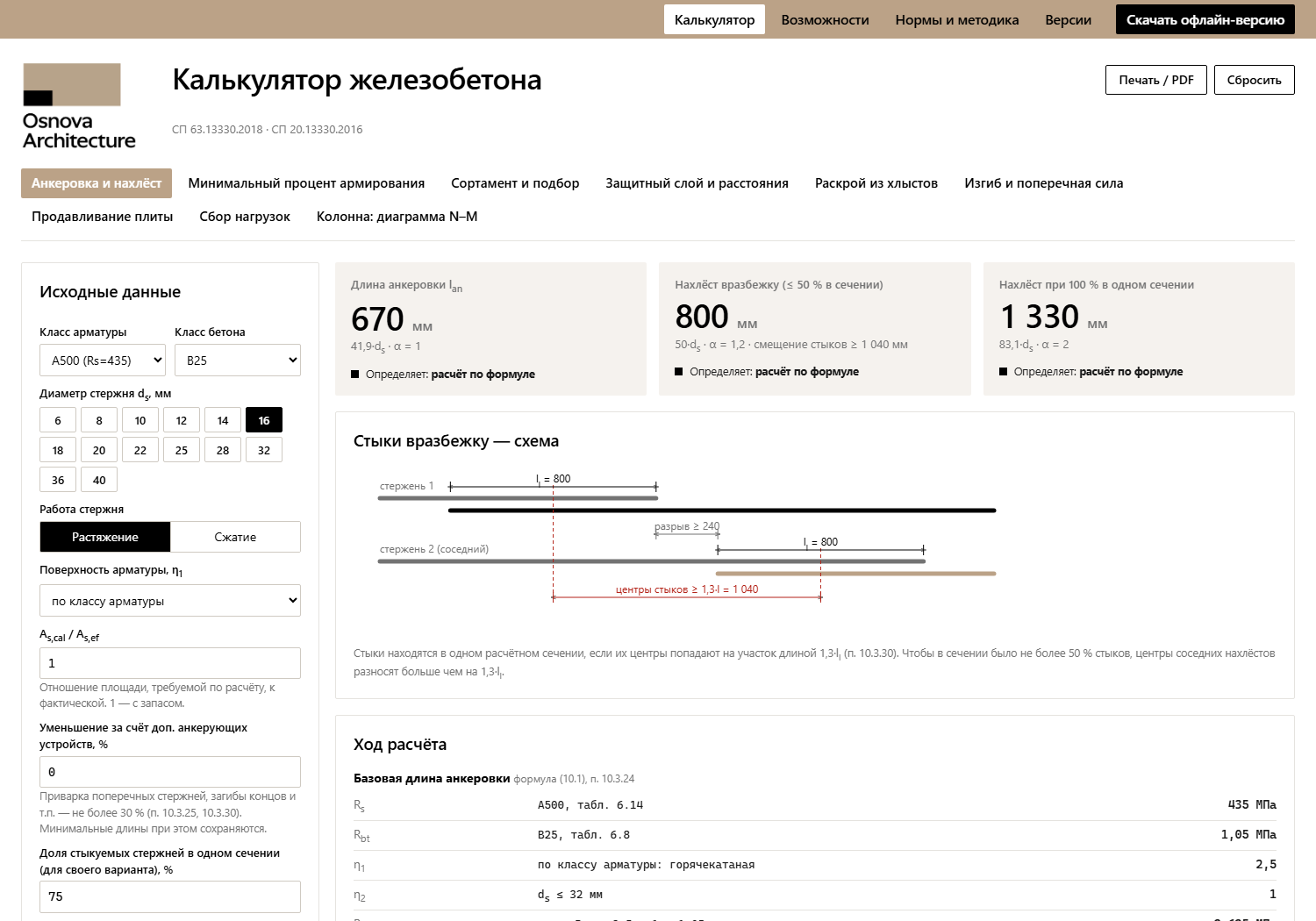Image resolution: width=1316 pixels, height=921 pixels.
Task: Open Колонна: диаграмма N–M tab
Action: (x=397, y=217)
